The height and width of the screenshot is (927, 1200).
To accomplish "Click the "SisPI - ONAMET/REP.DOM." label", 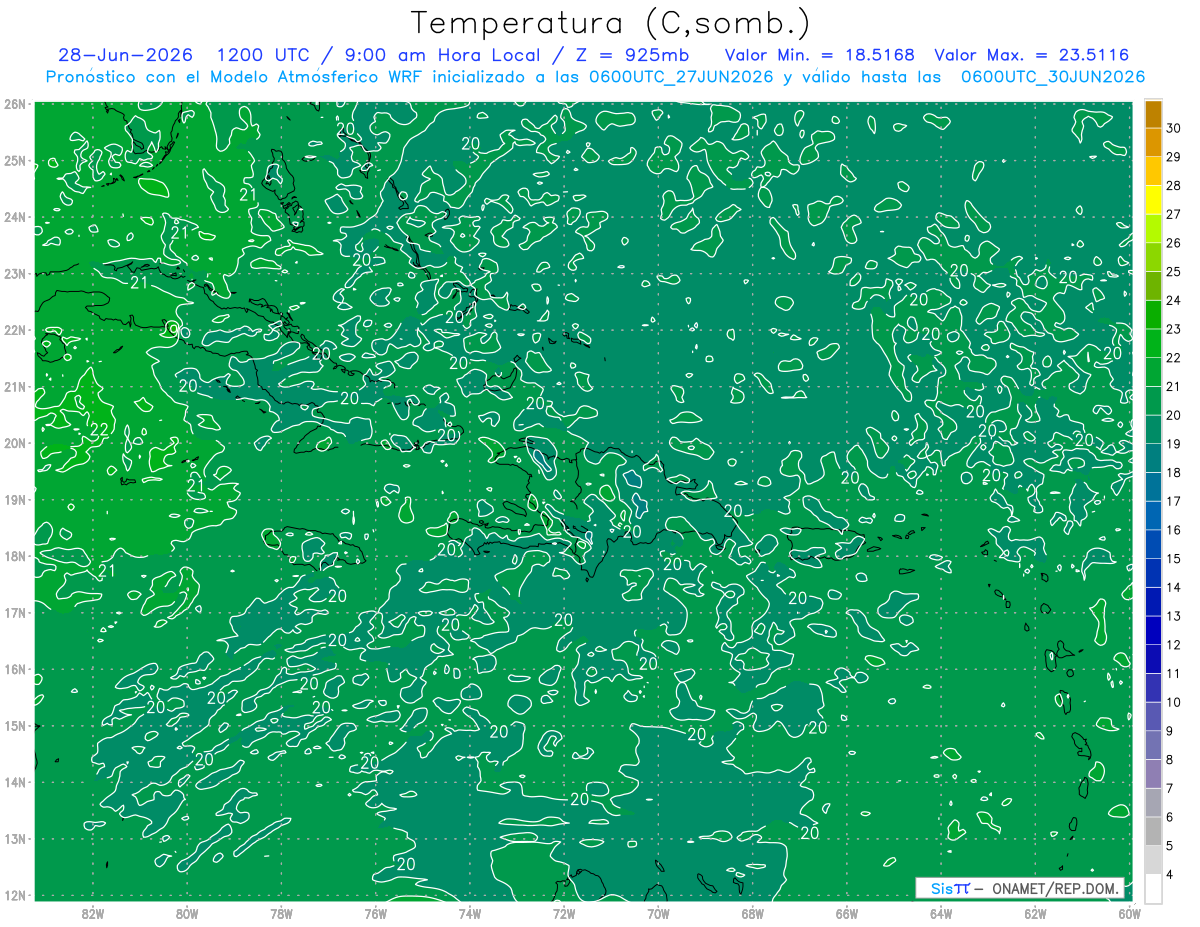I will [x=1020, y=888].
